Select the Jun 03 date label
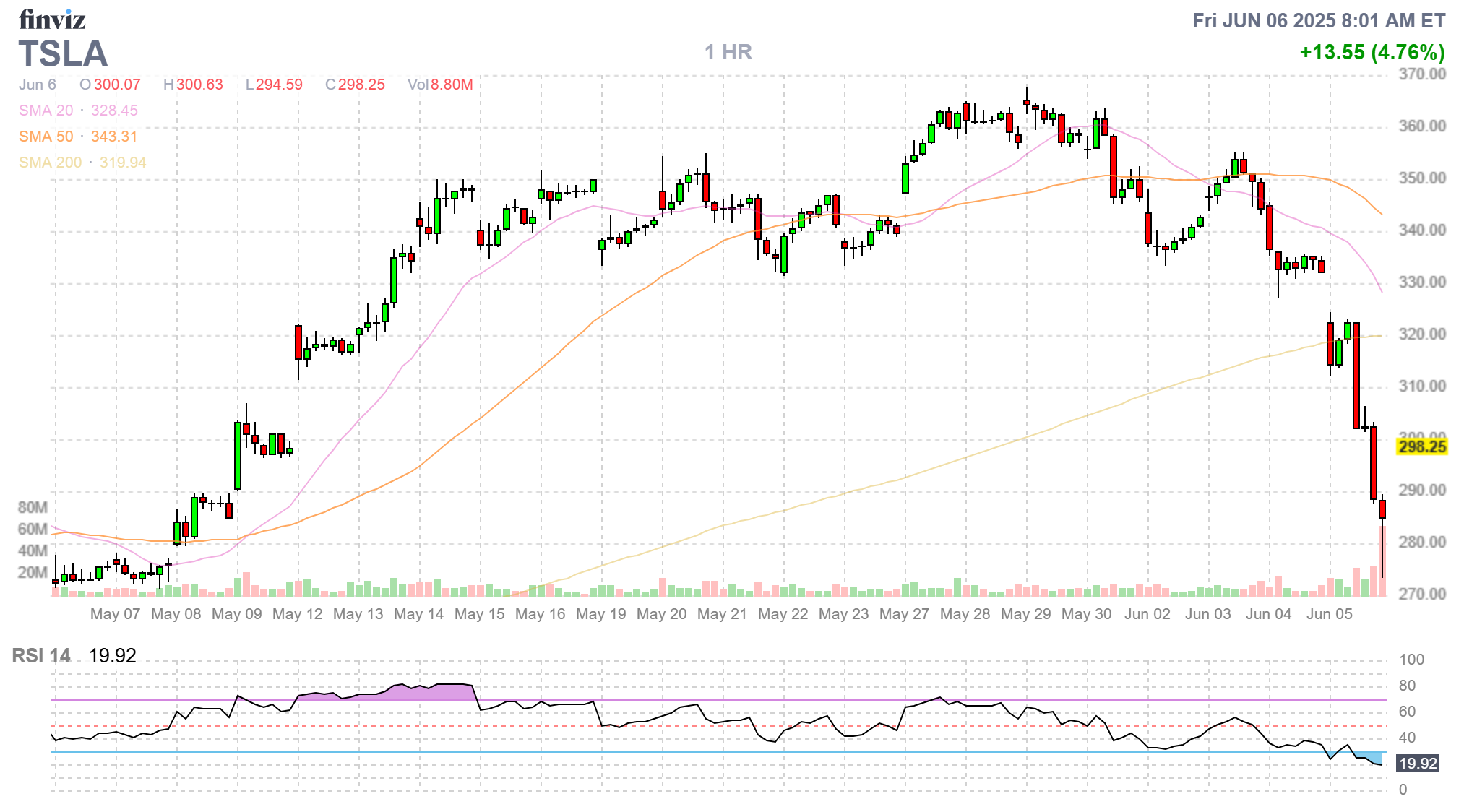Image resolution: width=1464 pixels, height=812 pixels. tap(1208, 614)
